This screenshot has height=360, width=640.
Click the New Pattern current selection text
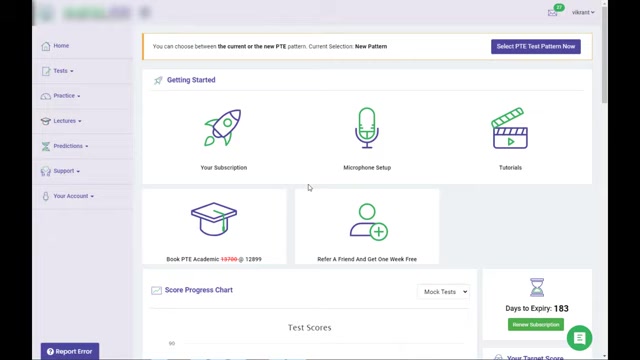(371, 47)
